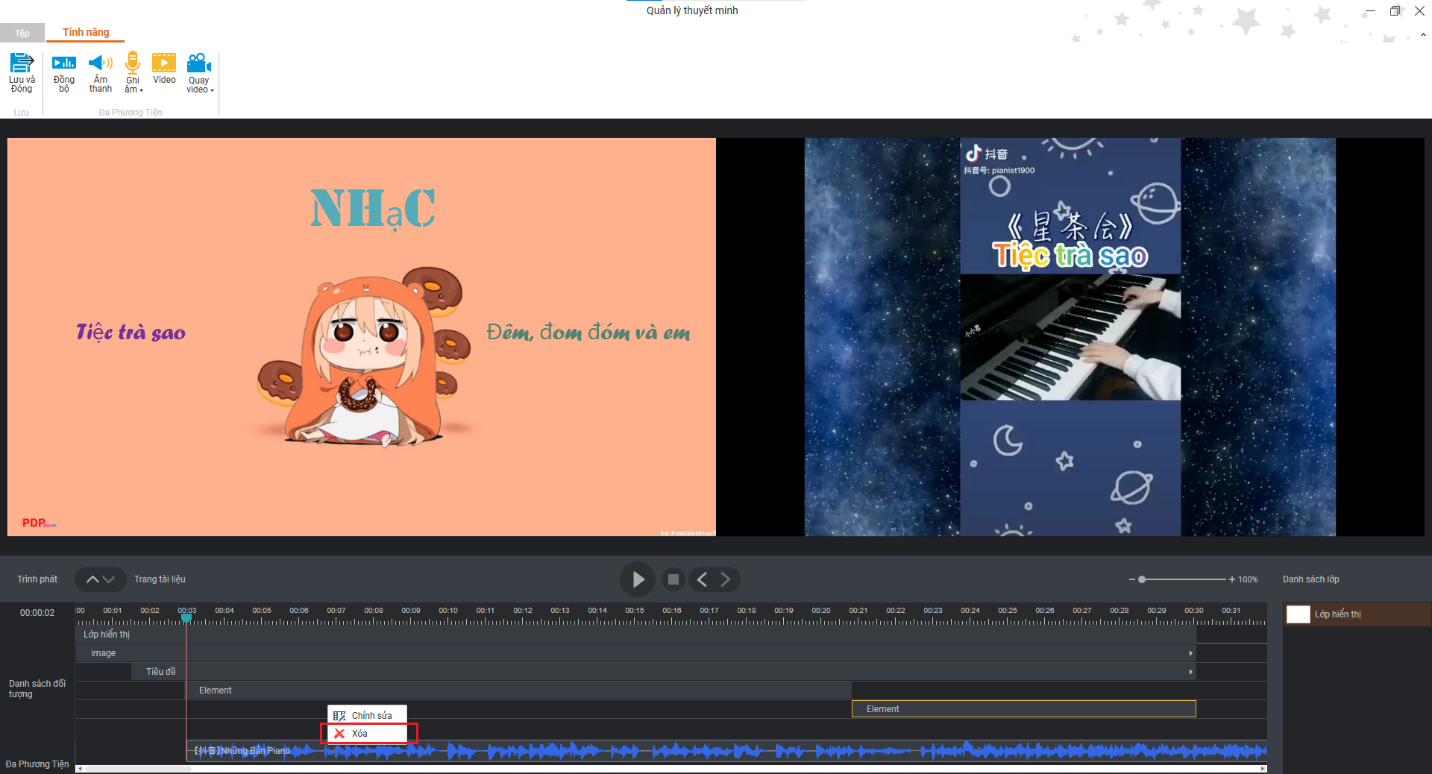
Task: Select the yellow-outlined Element bar on the timeline
Action: point(1024,709)
